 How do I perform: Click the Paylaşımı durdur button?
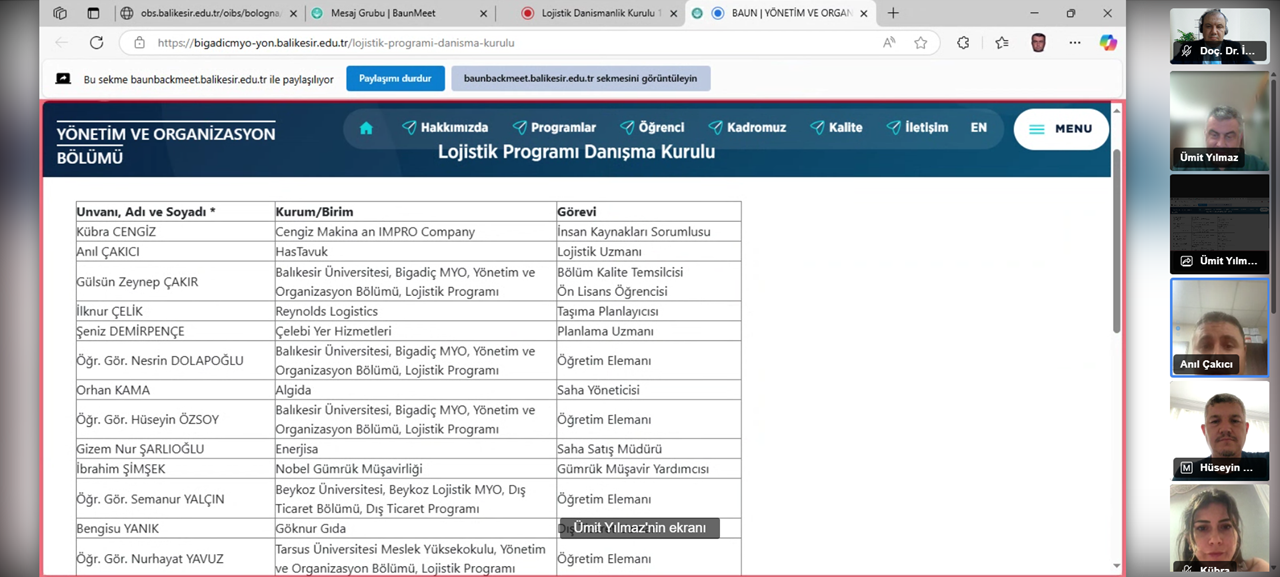[x=395, y=79]
